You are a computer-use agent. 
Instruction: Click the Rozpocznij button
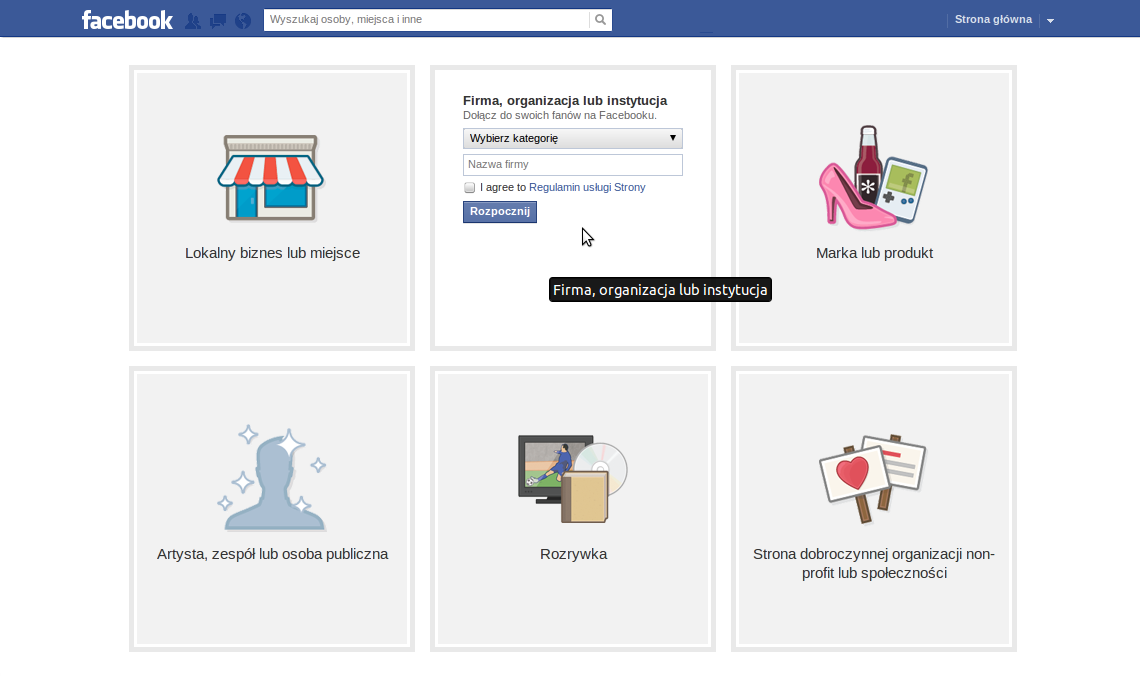[500, 211]
